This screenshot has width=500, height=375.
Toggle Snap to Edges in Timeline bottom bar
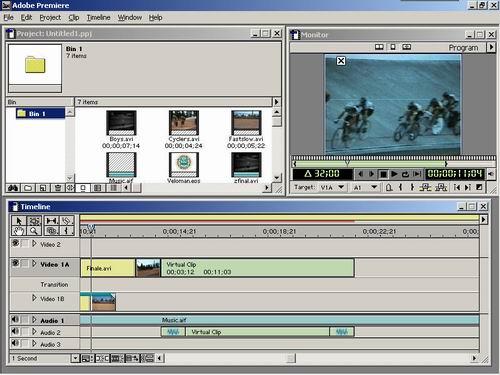tap(102, 358)
